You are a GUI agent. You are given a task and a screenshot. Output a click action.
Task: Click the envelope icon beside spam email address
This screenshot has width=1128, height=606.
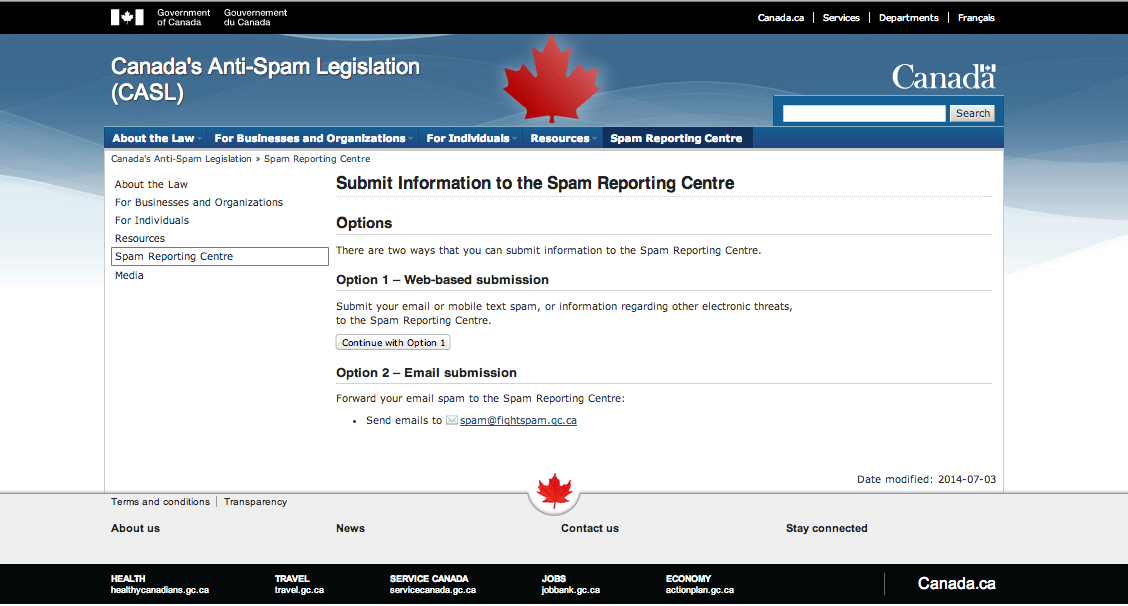pyautogui.click(x=452, y=421)
